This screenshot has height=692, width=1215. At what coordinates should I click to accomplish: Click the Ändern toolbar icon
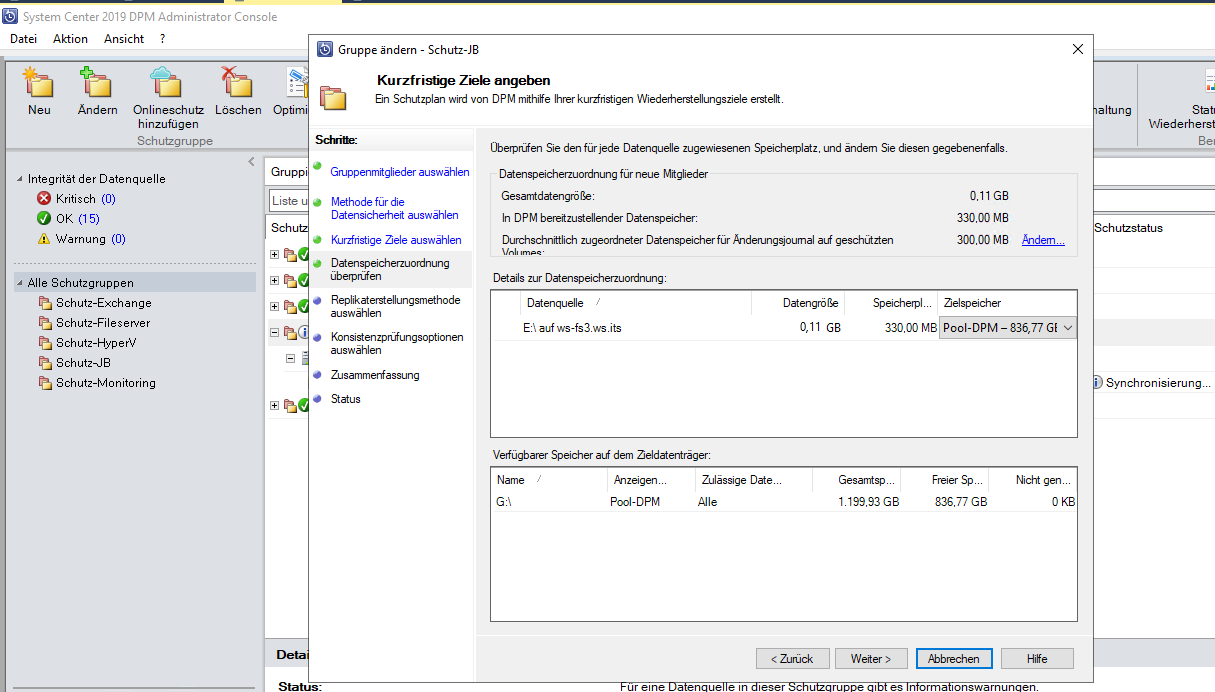(x=97, y=82)
